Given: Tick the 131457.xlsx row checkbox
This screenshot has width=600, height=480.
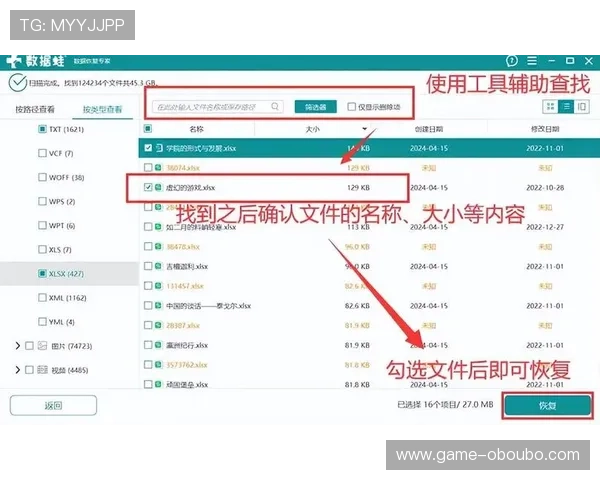Looking at the screenshot, I should 148,286.
